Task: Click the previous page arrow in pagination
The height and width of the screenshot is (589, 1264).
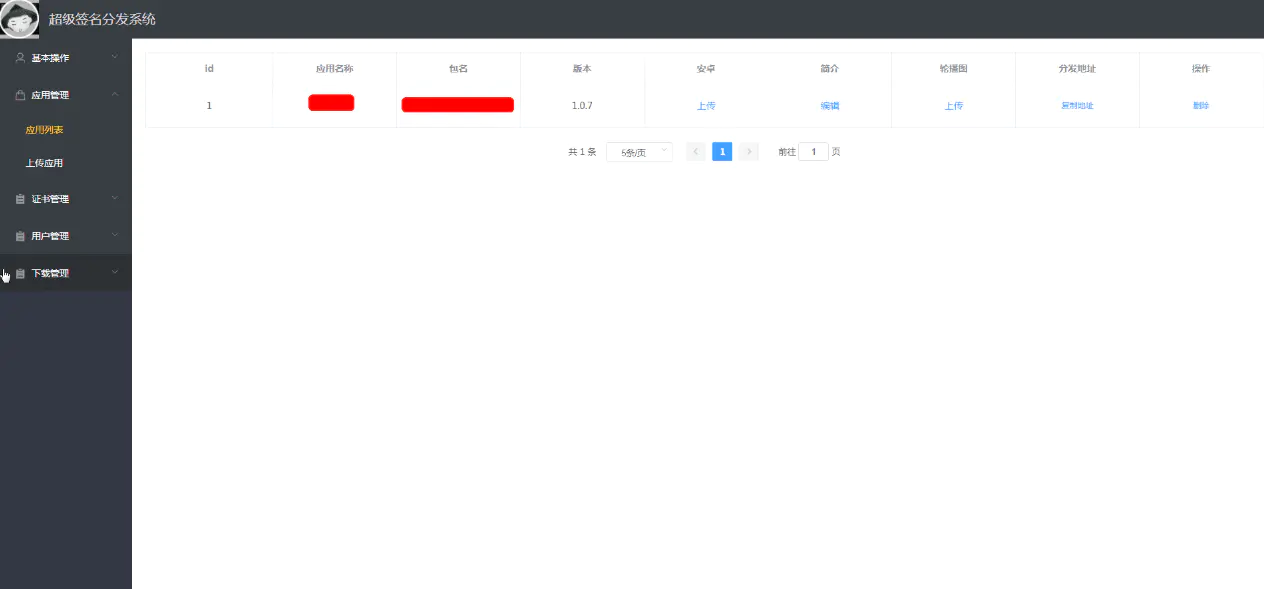Action: [695, 151]
